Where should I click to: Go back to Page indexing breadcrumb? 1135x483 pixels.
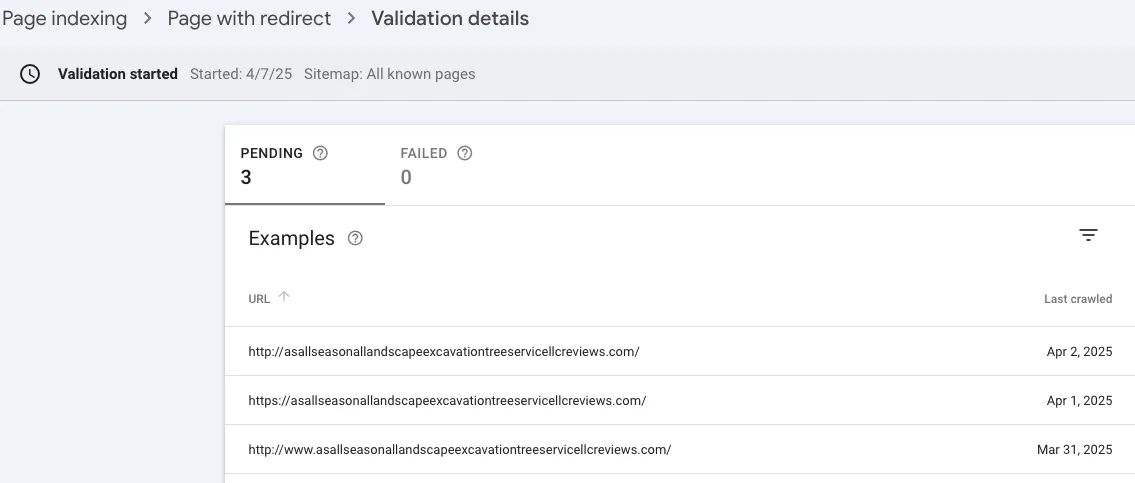pyautogui.click(x=64, y=18)
